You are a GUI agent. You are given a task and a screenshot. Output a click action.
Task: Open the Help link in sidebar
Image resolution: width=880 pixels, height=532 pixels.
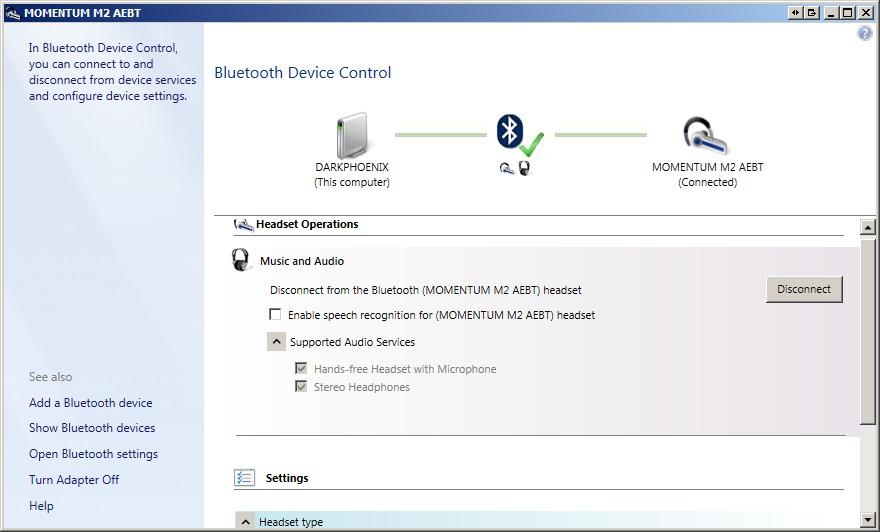[x=41, y=505]
